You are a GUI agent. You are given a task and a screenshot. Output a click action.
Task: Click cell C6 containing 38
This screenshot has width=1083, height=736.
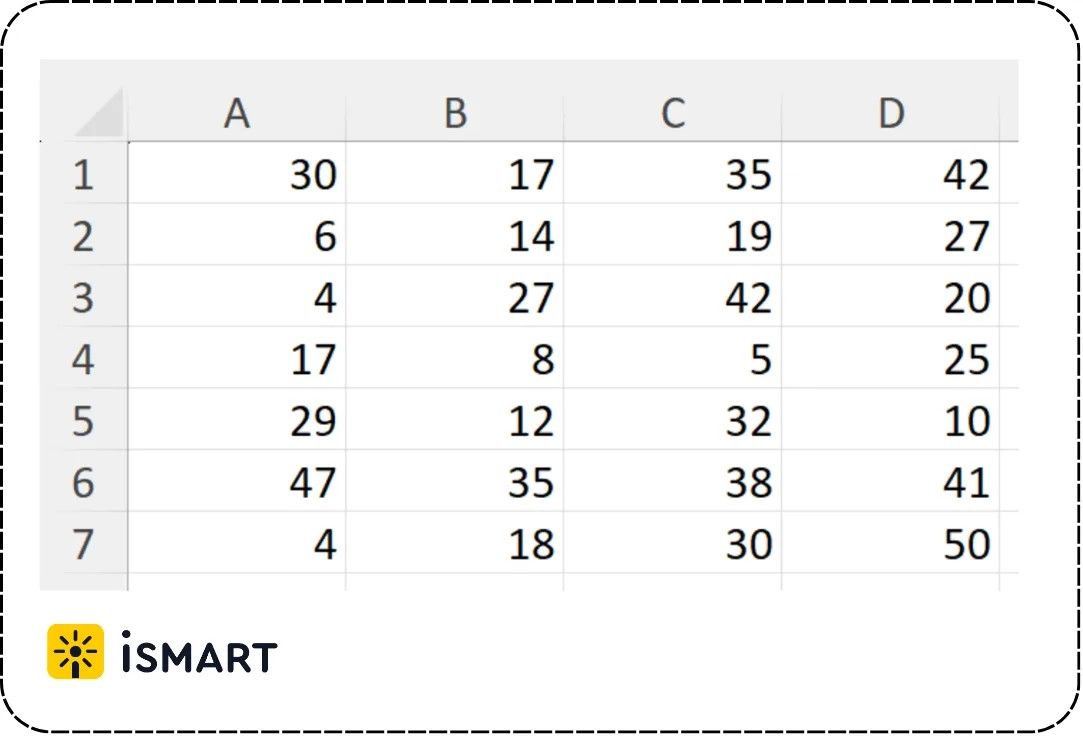673,481
